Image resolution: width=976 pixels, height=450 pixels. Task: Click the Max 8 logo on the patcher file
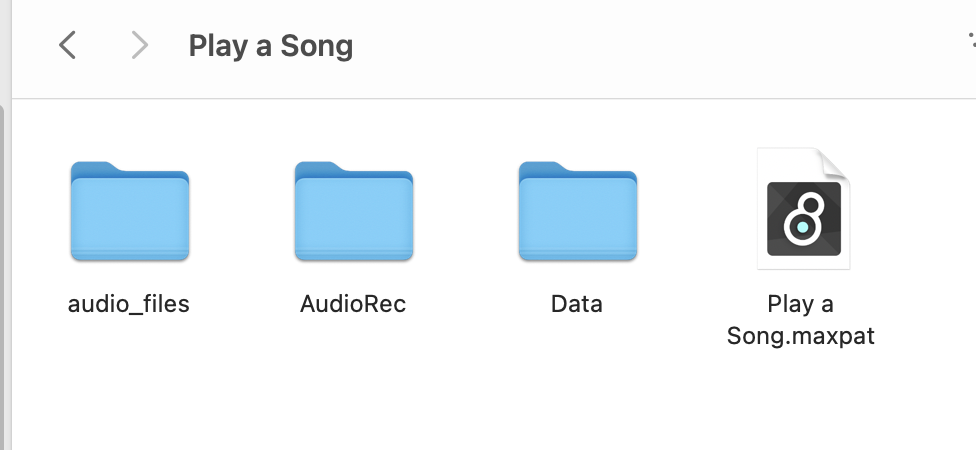click(804, 219)
